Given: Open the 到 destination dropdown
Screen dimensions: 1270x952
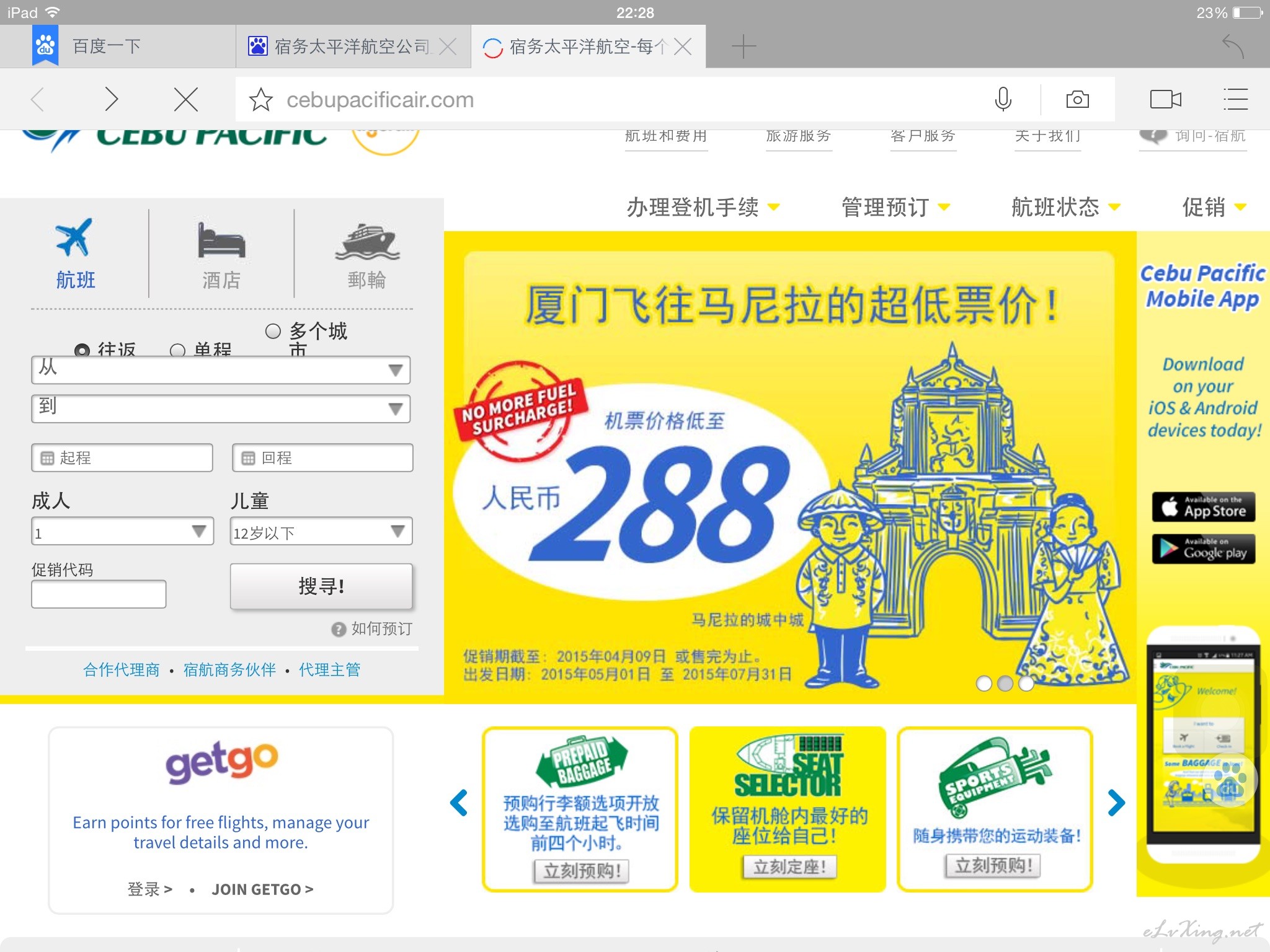Looking at the screenshot, I should [221, 408].
